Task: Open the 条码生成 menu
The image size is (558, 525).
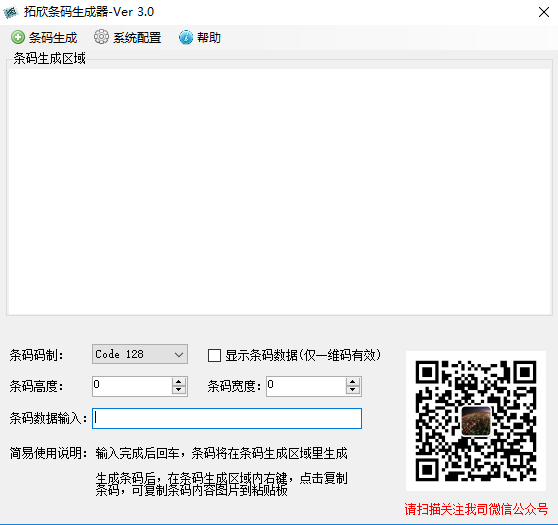Action: pyautogui.click(x=44, y=37)
